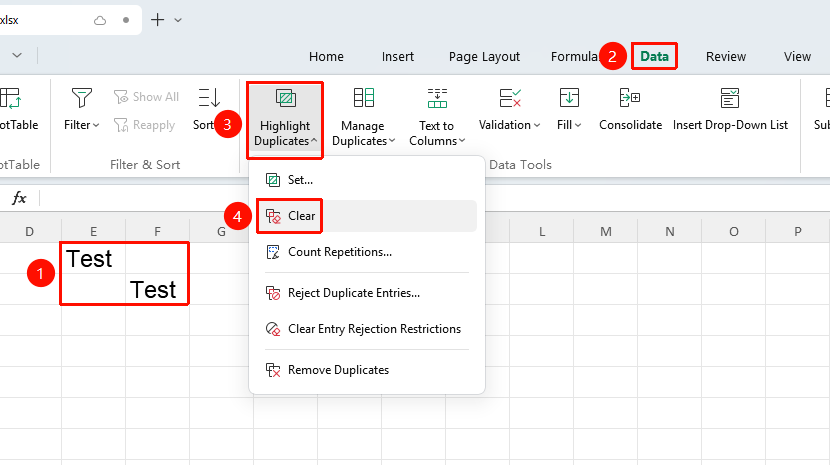The image size is (830, 465).
Task: Click the formula bar input field
Action: pos(434,198)
